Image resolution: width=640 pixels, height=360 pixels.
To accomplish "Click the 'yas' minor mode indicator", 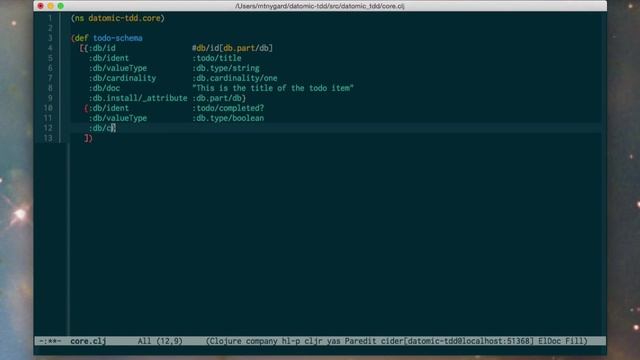I will (x=333, y=341).
